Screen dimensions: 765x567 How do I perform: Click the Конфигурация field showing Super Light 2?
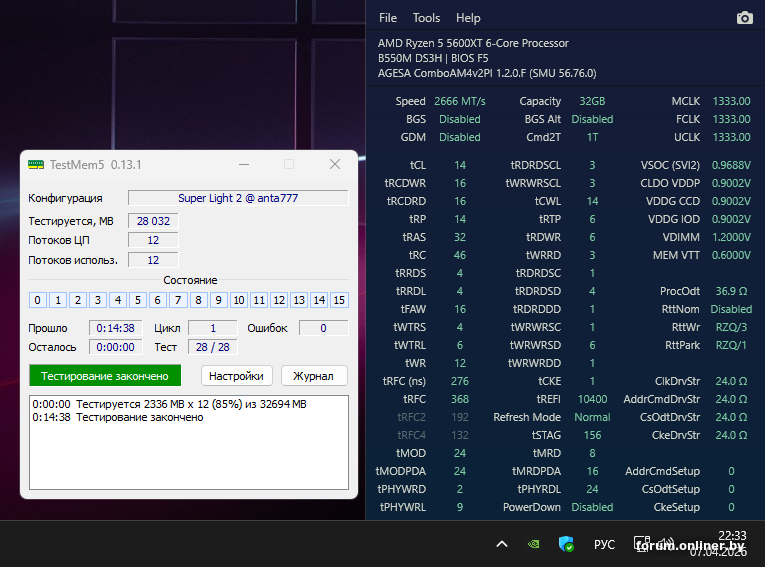coord(238,198)
